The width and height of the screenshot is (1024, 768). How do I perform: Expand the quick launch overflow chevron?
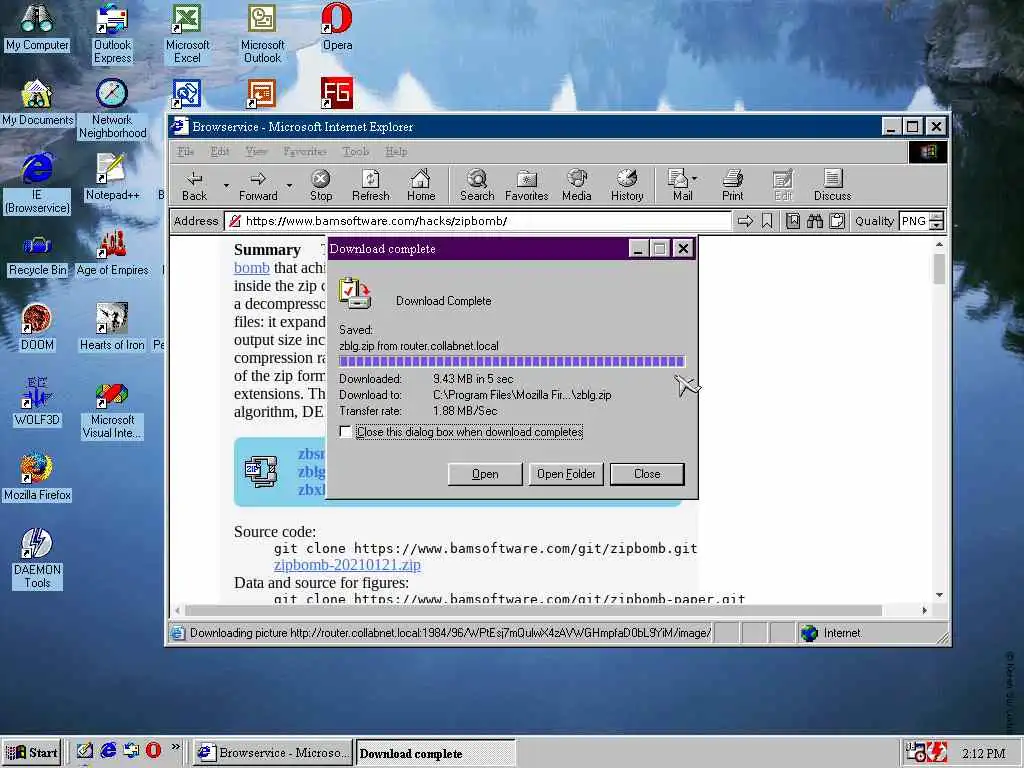176,746
